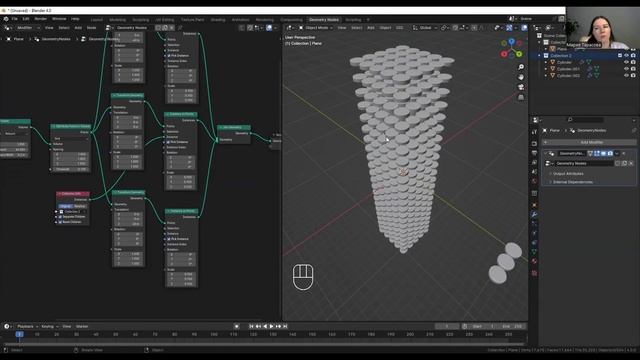640x360 pixels.
Task: Click the Add Modifier button
Action: click(589, 142)
